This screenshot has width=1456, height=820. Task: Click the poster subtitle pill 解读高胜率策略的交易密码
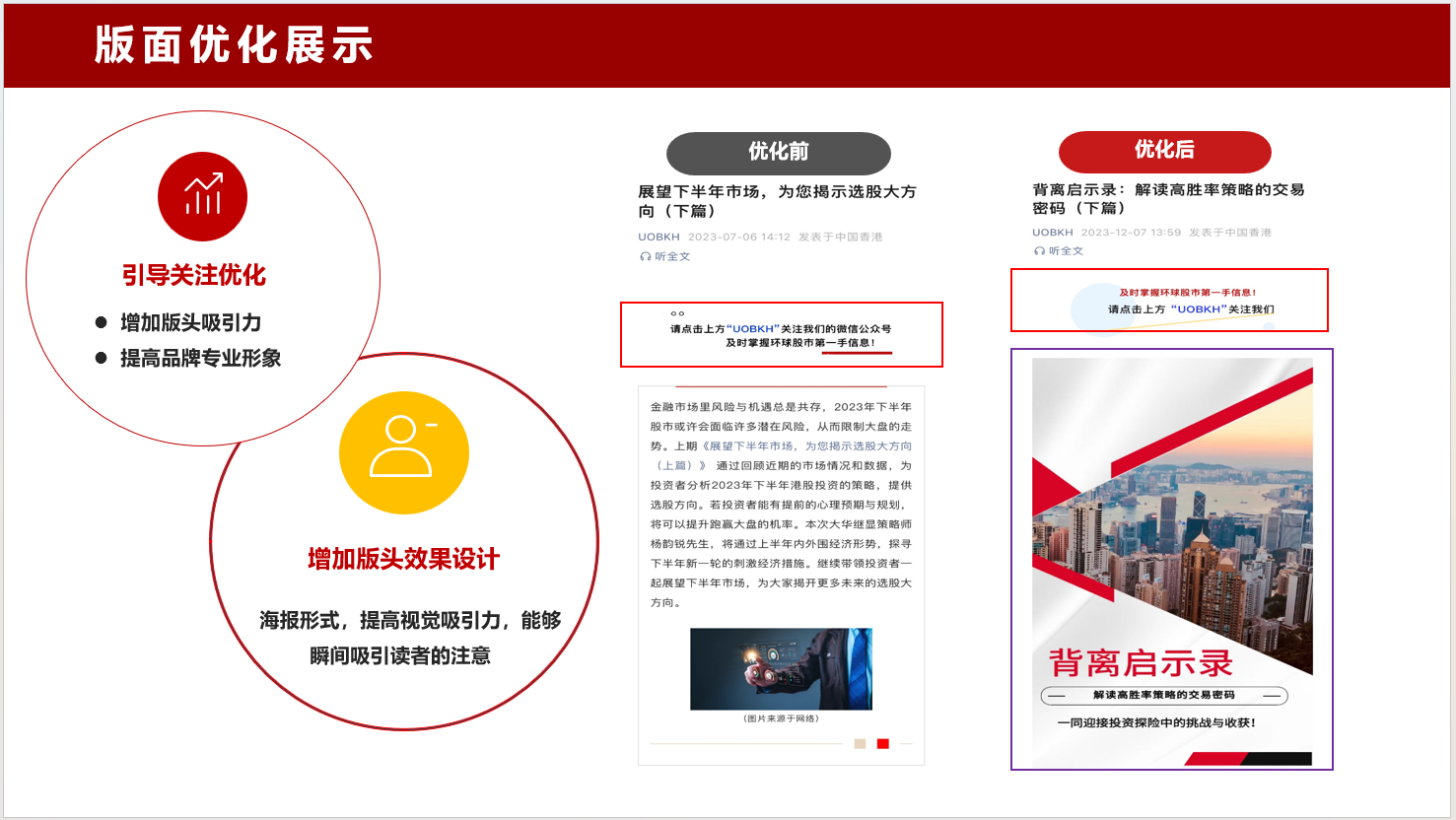1164,696
